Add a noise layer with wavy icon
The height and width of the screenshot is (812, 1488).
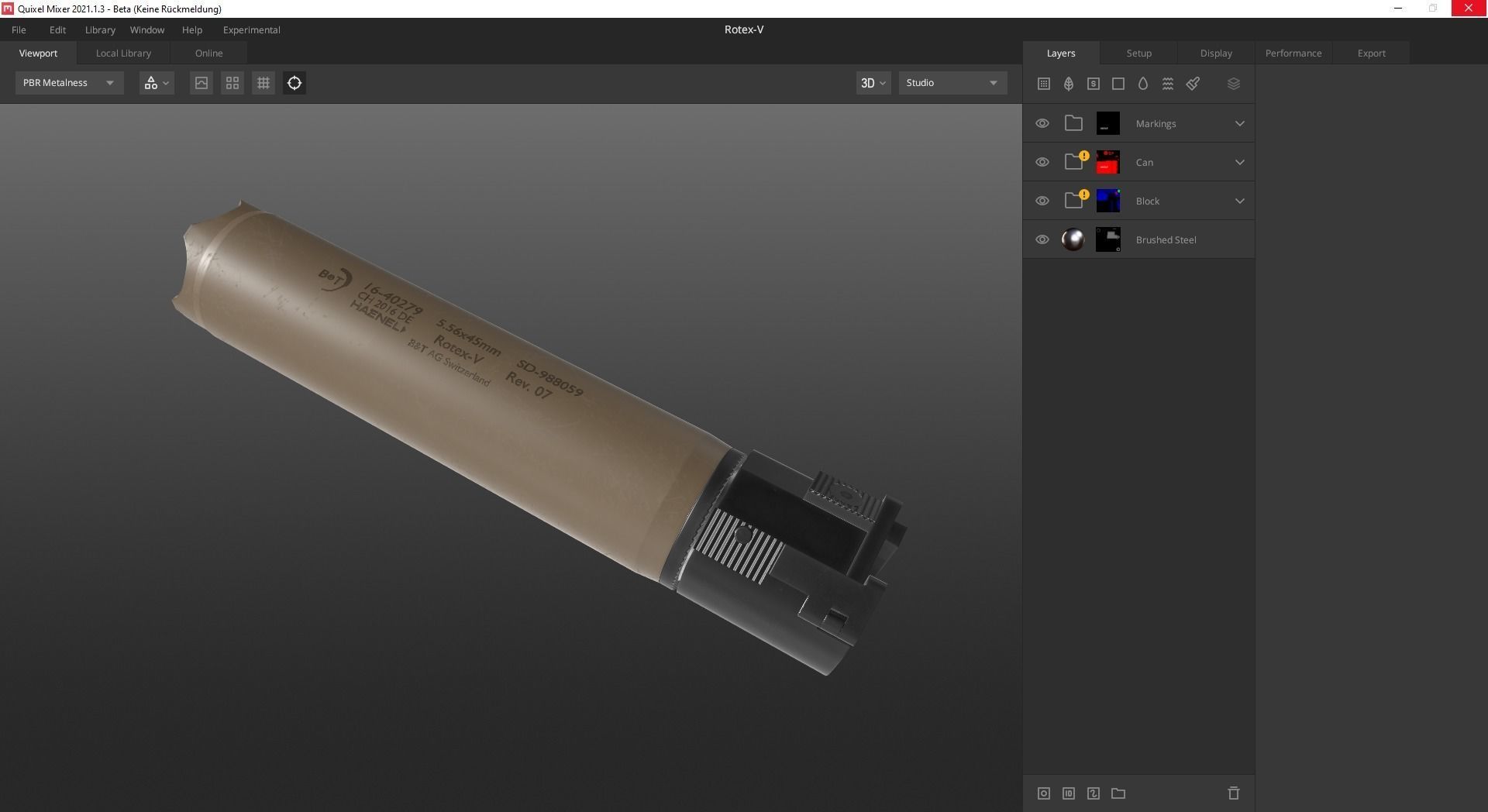coord(1168,84)
